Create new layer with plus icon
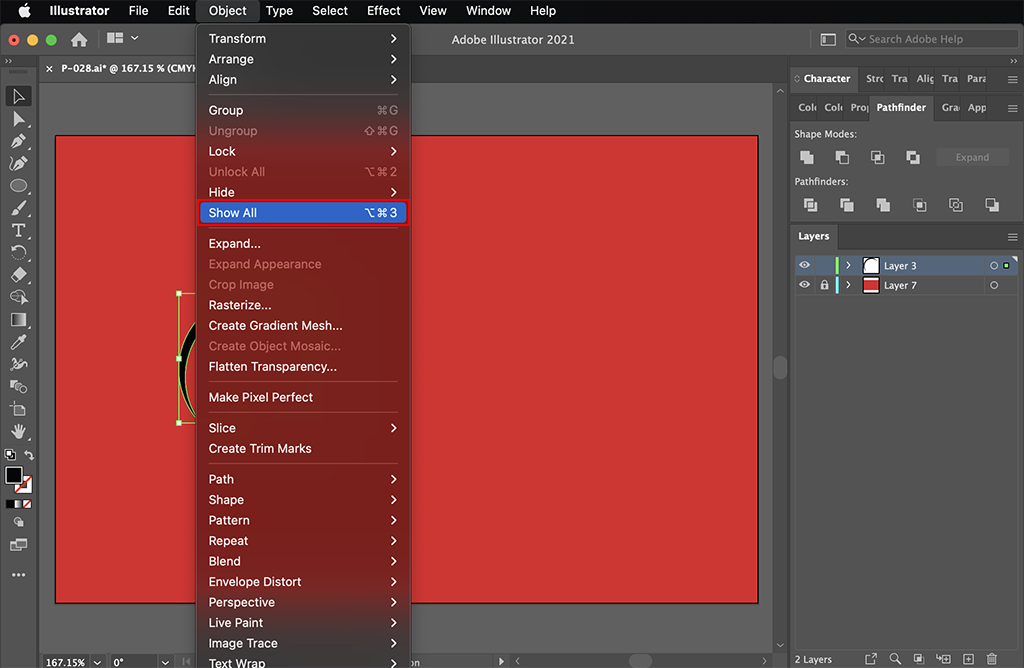 (x=968, y=659)
